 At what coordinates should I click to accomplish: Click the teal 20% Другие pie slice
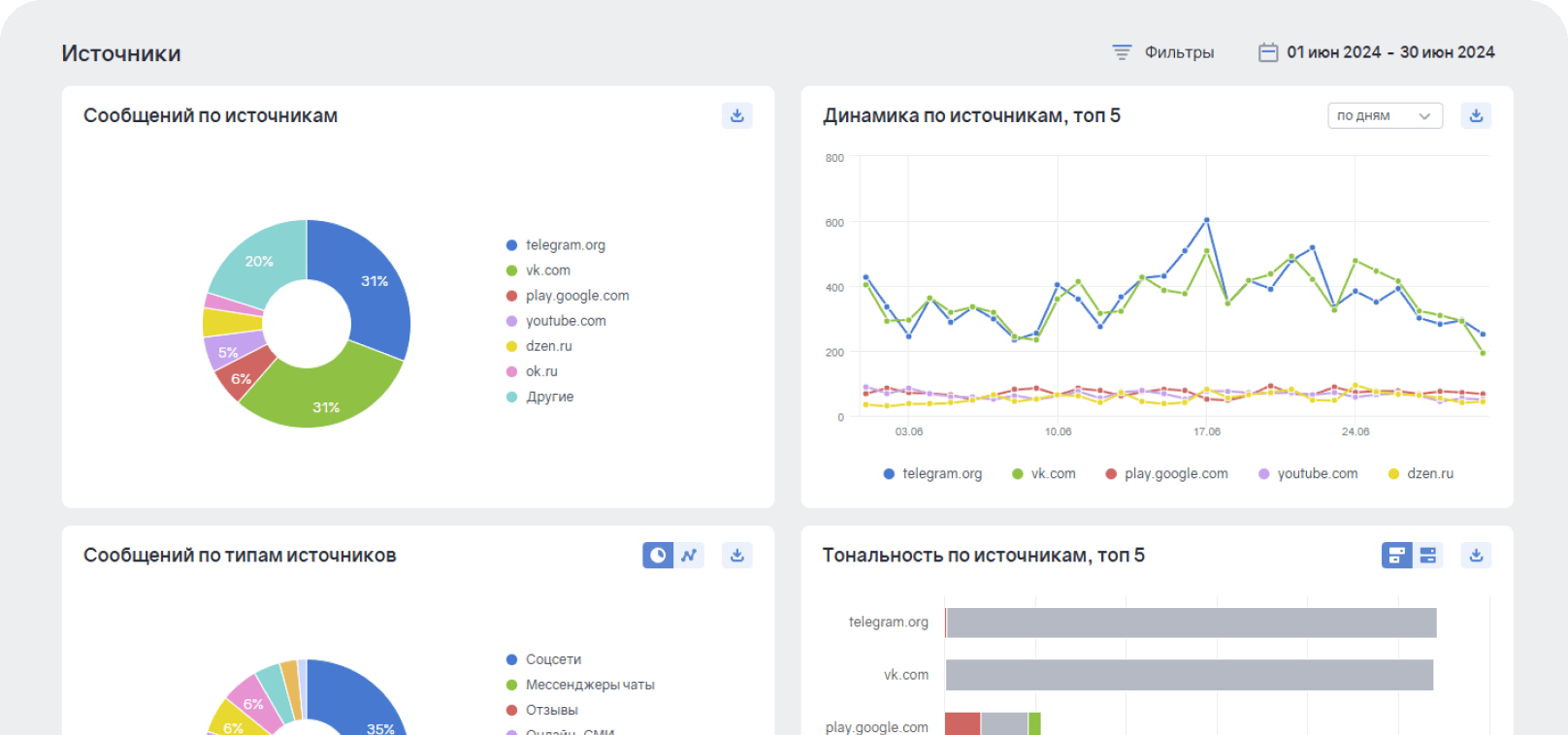point(260,260)
